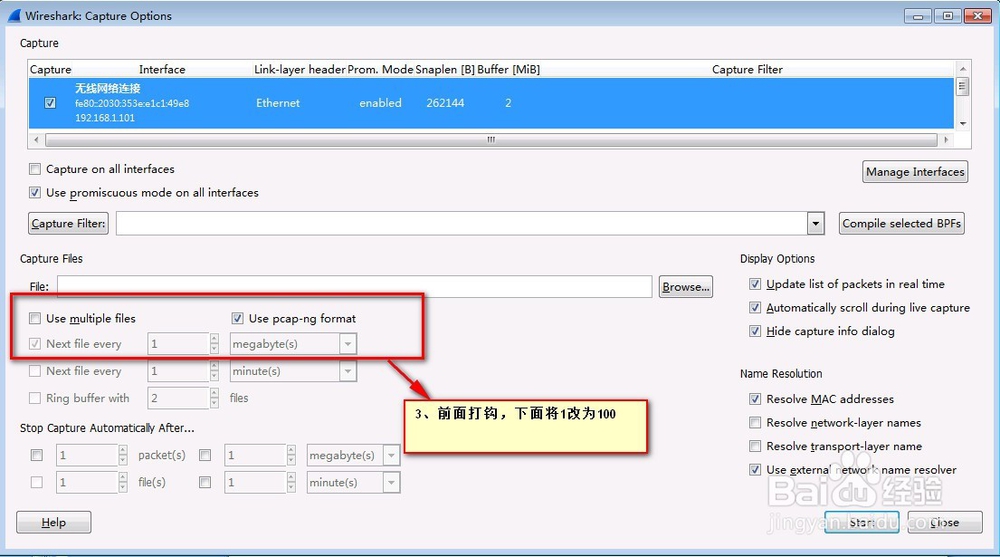Click stepper of stop-after file(s) value
Screen dimensions: 1000x557
(x=122, y=482)
